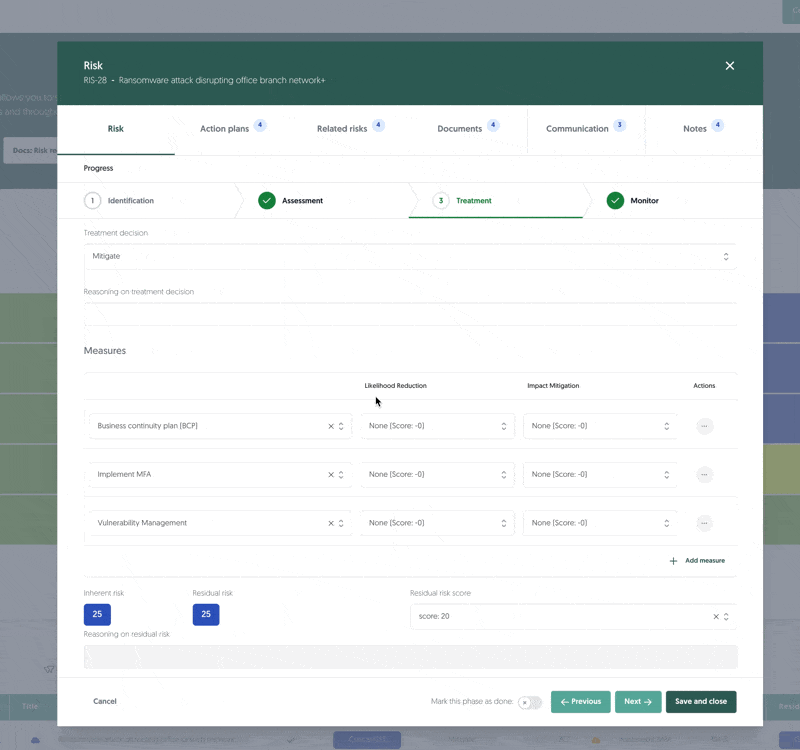
Task: Close the Risk dialog with the X icon
Action: [x=729, y=66]
